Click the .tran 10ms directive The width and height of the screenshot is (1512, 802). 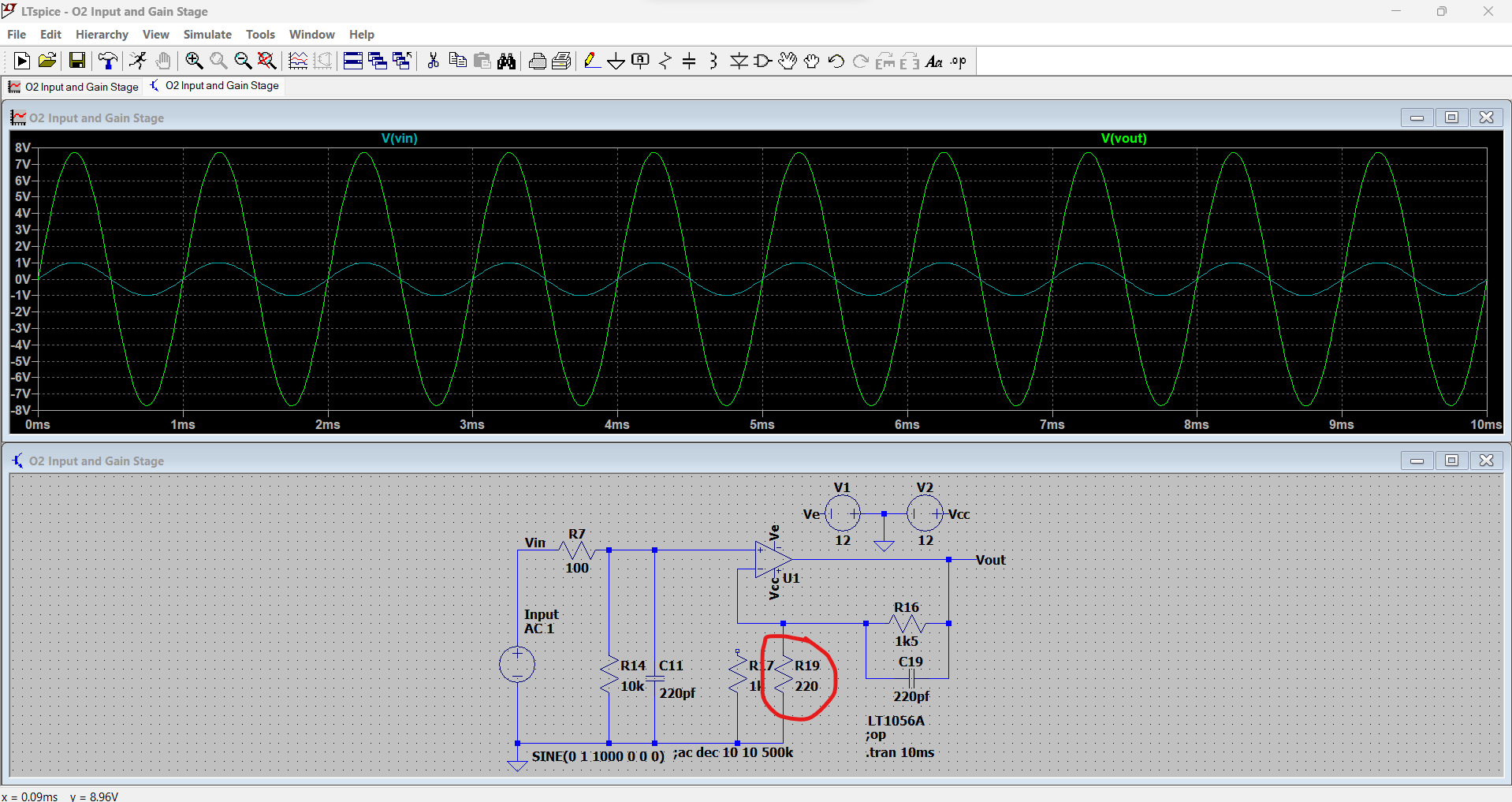click(899, 752)
